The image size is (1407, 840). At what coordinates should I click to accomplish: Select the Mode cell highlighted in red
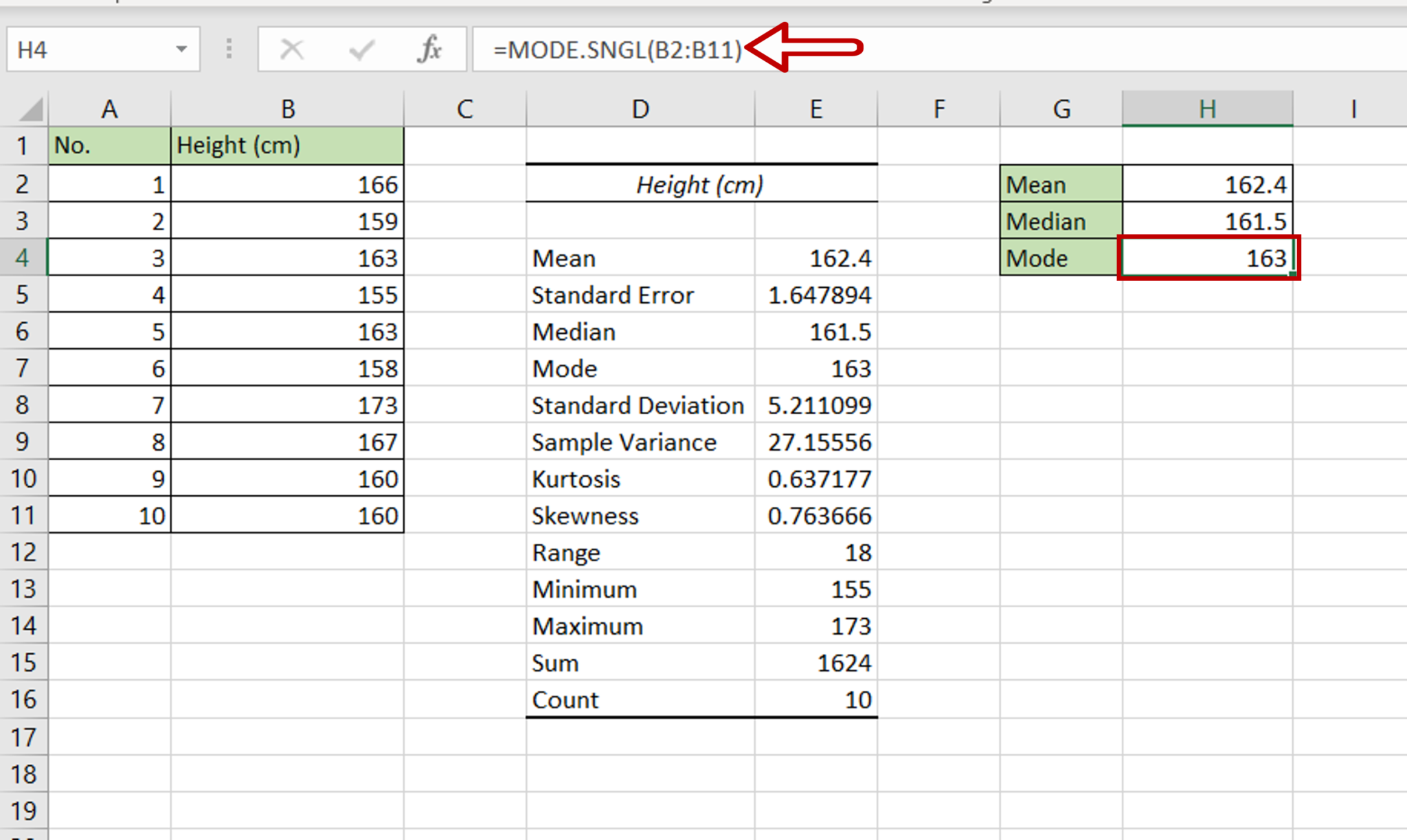coord(1208,258)
